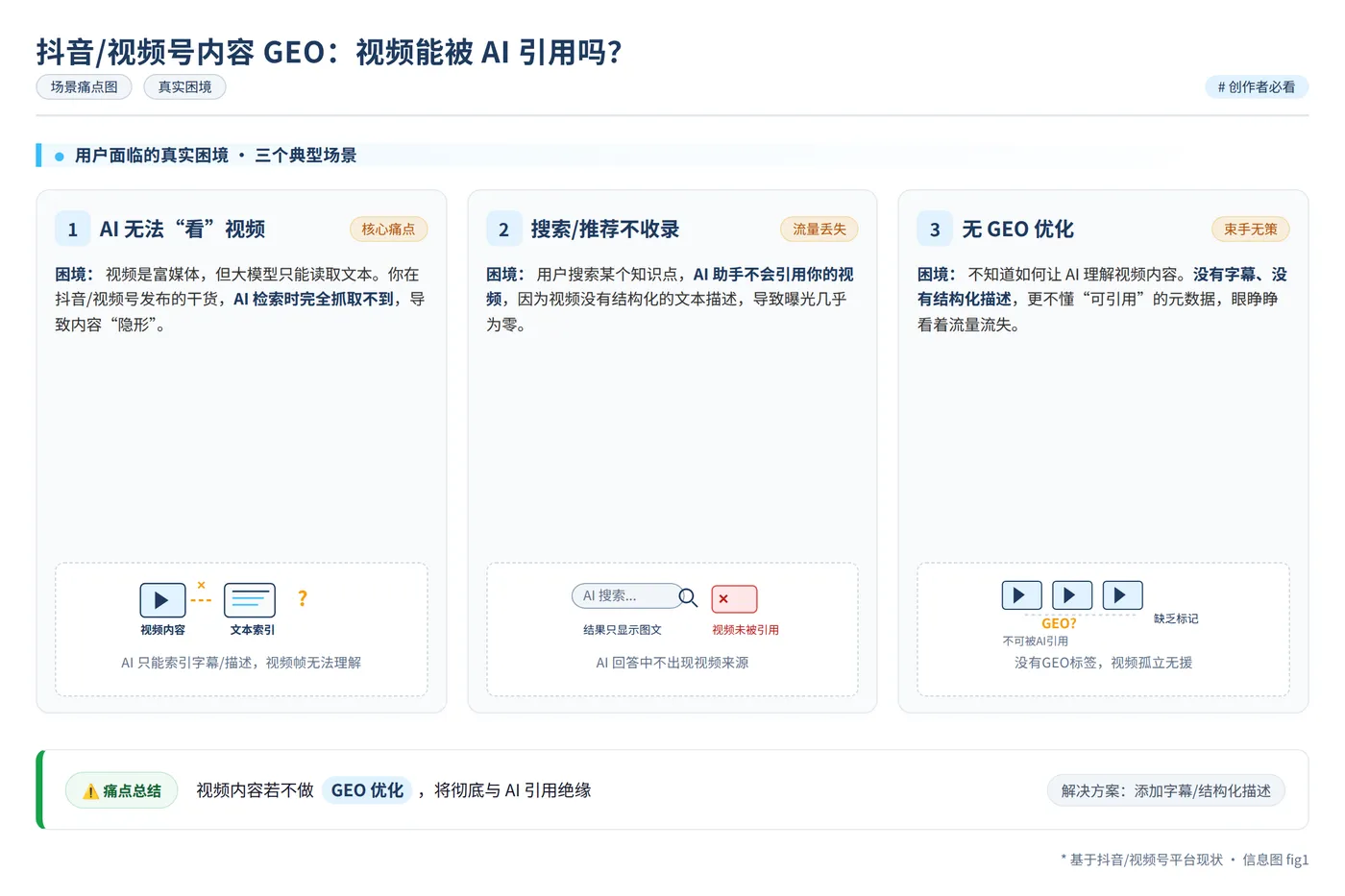The height and width of the screenshot is (896, 1345).
Task: Click the video play icon above 视频内容
Action: pos(162,600)
